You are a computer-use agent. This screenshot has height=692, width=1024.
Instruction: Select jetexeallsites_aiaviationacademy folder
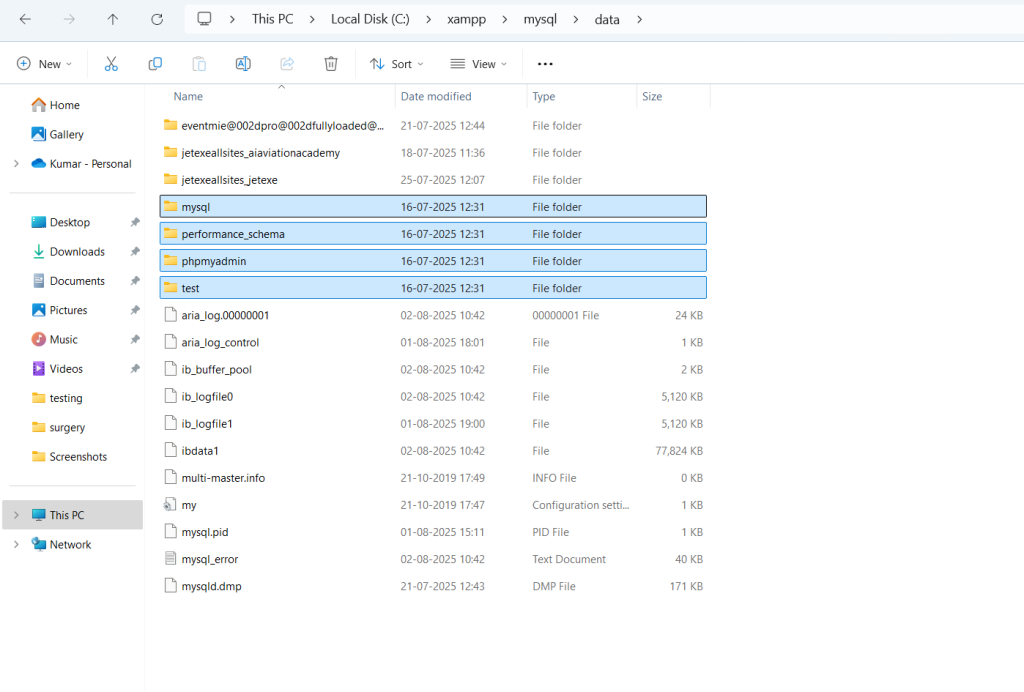coord(433,153)
